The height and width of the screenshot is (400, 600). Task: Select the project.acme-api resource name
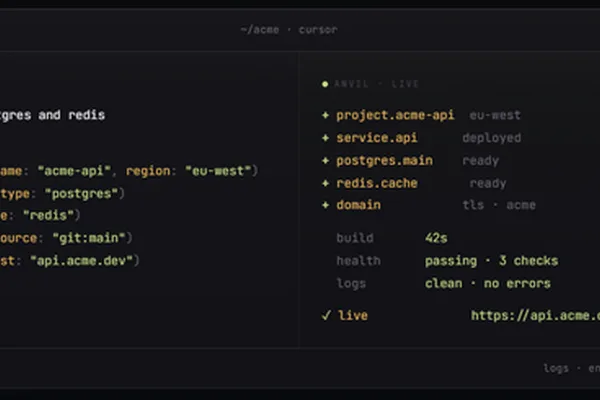[x=395, y=115]
